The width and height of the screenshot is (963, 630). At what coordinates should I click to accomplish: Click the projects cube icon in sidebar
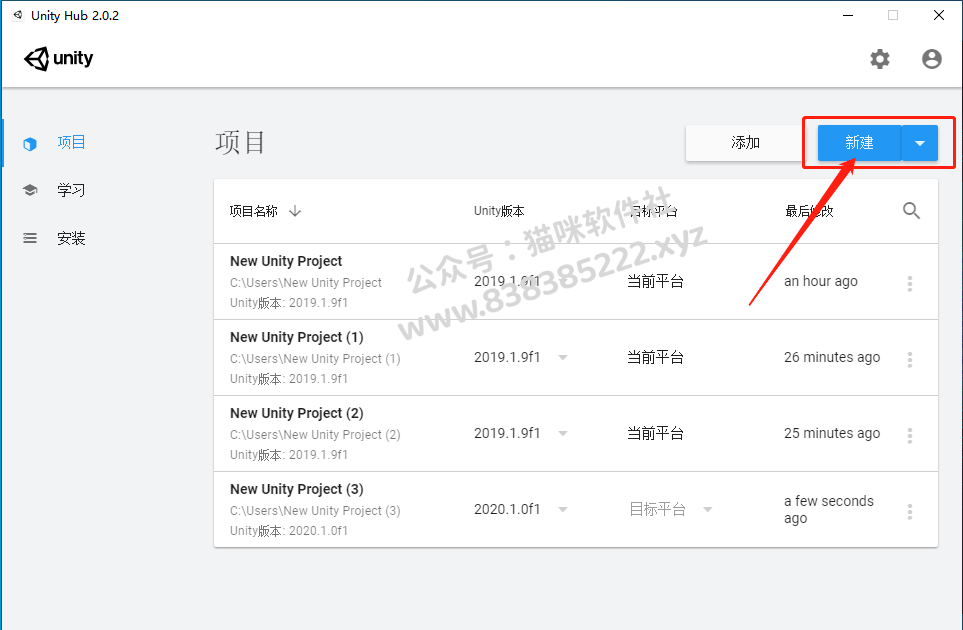click(x=29, y=144)
